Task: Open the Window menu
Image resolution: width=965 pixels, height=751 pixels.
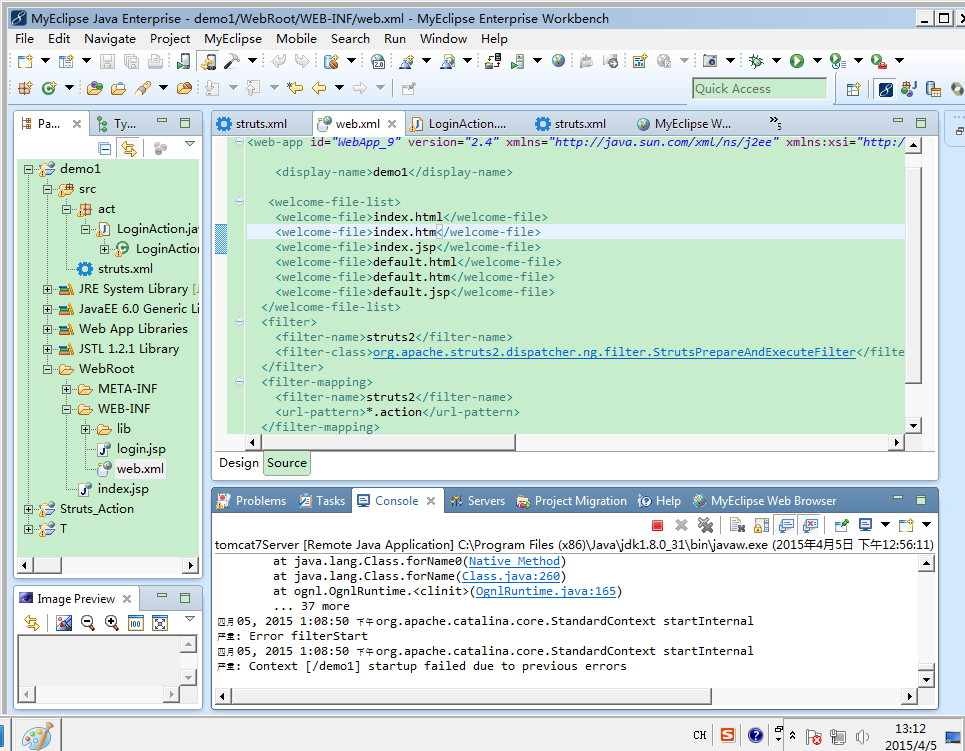Action: click(x=443, y=39)
